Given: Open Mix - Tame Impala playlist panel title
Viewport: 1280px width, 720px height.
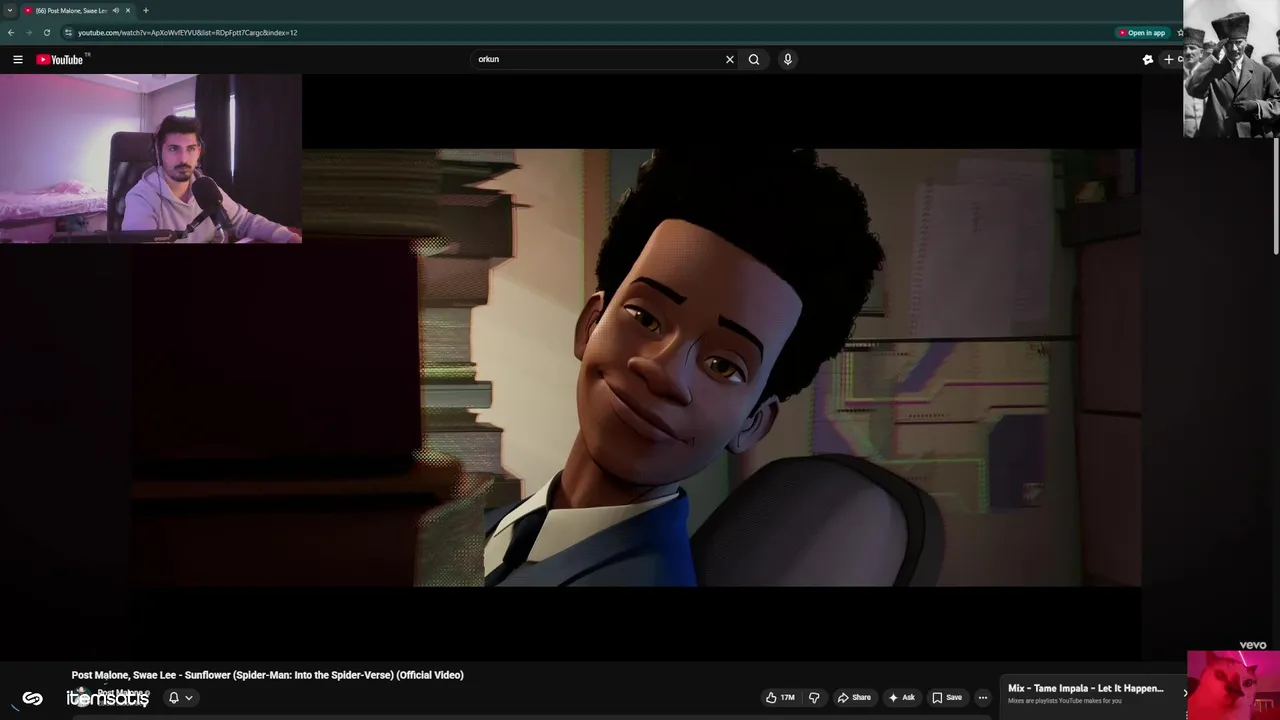Looking at the screenshot, I should click(x=1086, y=688).
